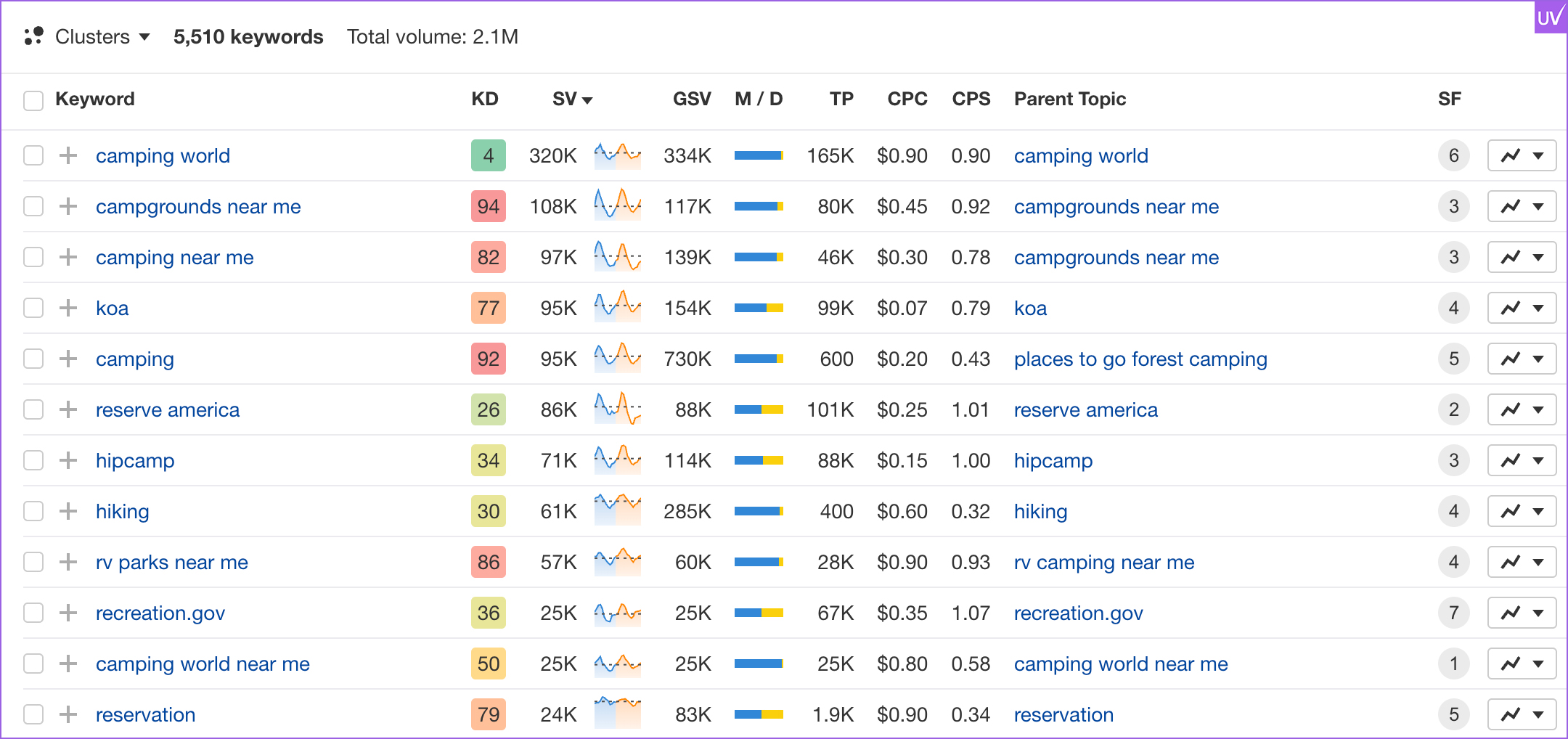
Task: Click the KD 94 badge for campgrounds near me
Action: 488,206
